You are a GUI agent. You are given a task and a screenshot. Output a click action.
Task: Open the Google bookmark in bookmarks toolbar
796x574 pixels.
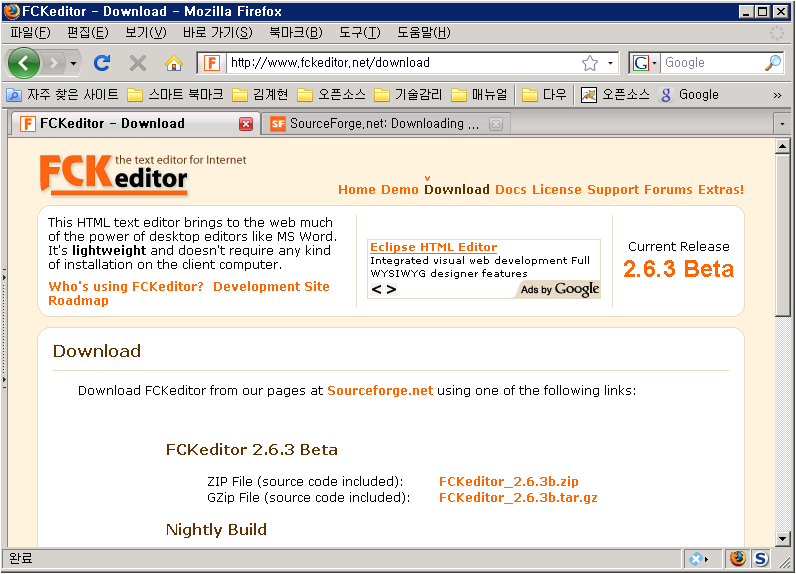pos(688,95)
